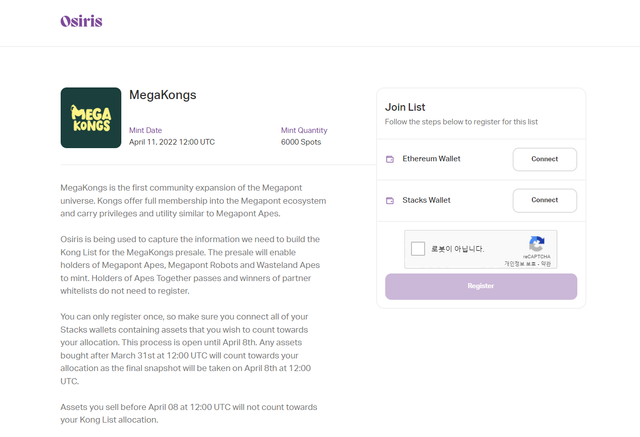The height and width of the screenshot is (437, 640).
Task: Click paragraph starting 'MegaKongs is the first community'
Action: point(193,201)
